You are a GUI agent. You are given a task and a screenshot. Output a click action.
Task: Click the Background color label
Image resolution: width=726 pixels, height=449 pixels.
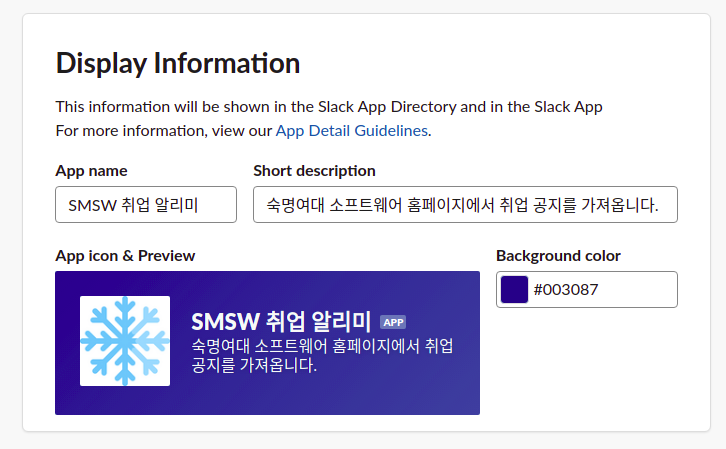pyautogui.click(x=558, y=256)
